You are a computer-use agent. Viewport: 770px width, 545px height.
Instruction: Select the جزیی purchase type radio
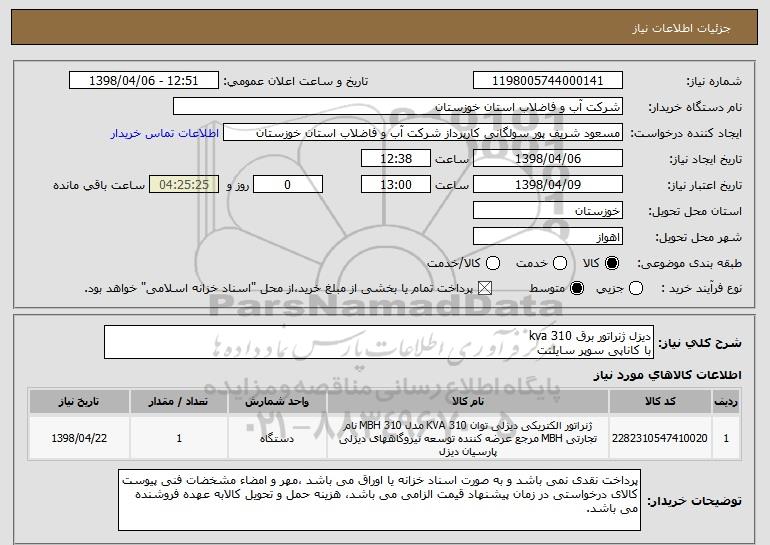point(635,288)
